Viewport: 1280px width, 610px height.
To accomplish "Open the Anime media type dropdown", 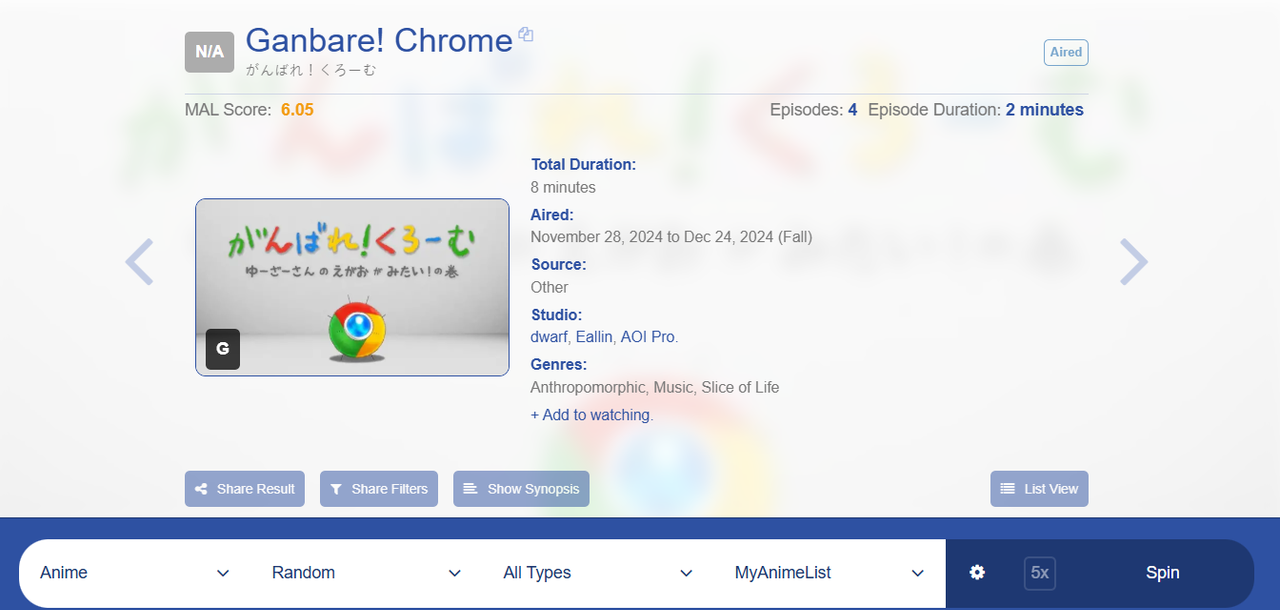I will point(134,573).
